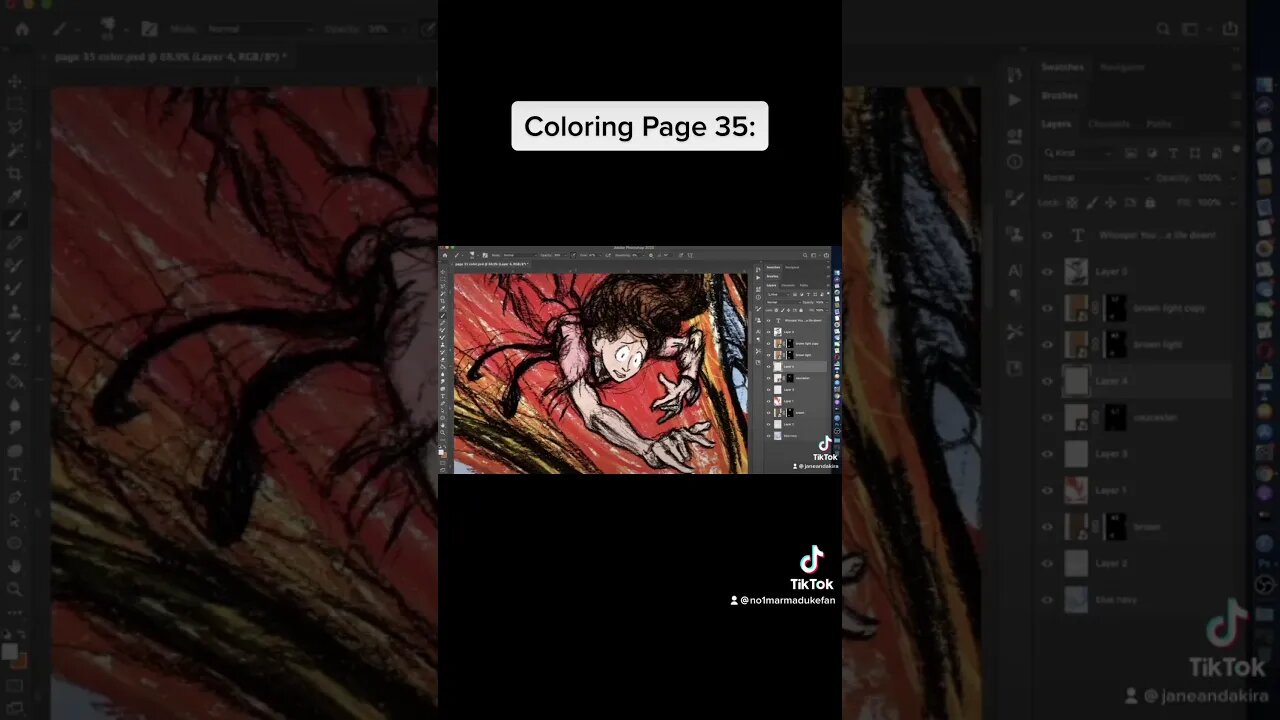In dimmed background Layers panel, open Fill 100% arrow
The width and height of the screenshot is (1280, 720).
[x=1232, y=202]
